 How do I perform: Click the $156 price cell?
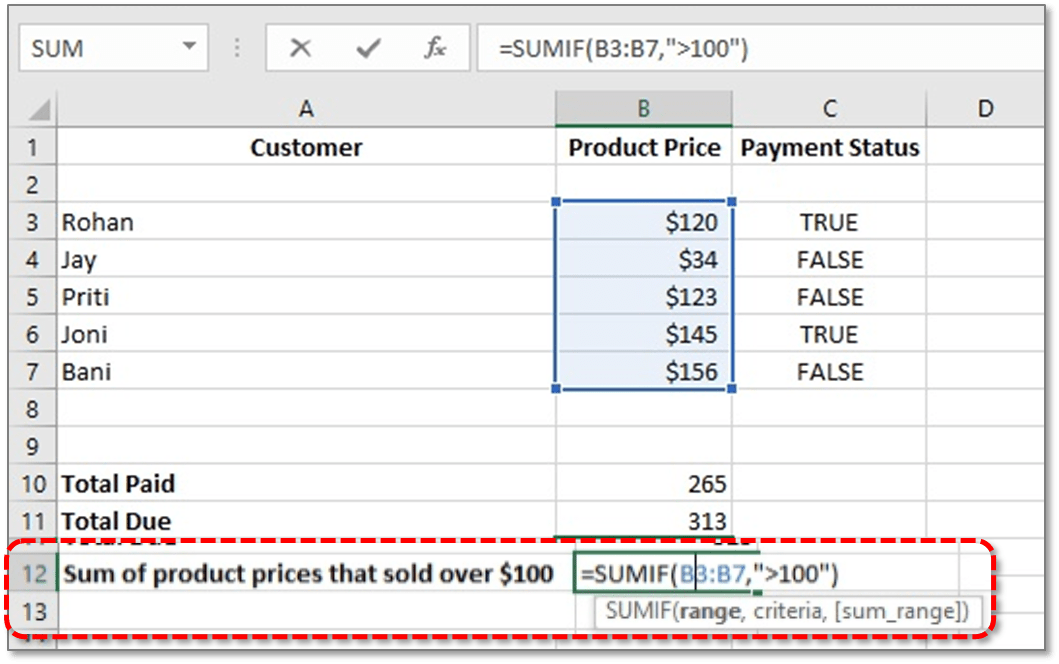point(644,372)
